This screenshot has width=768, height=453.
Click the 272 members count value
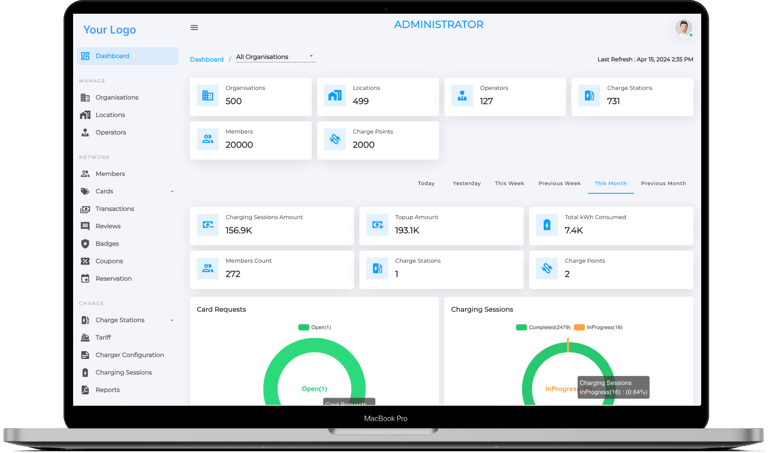click(233, 274)
